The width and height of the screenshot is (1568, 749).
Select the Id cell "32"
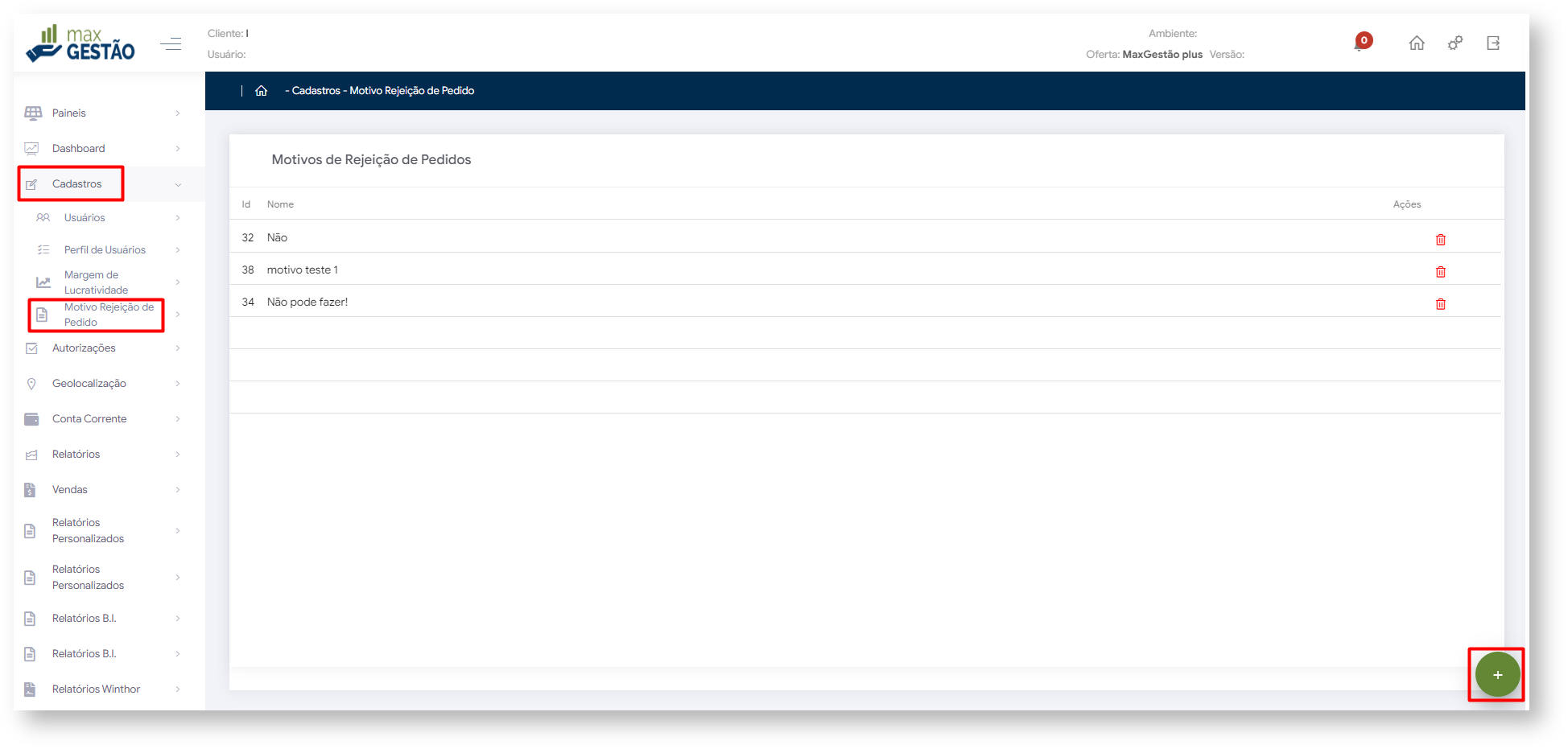pos(248,237)
